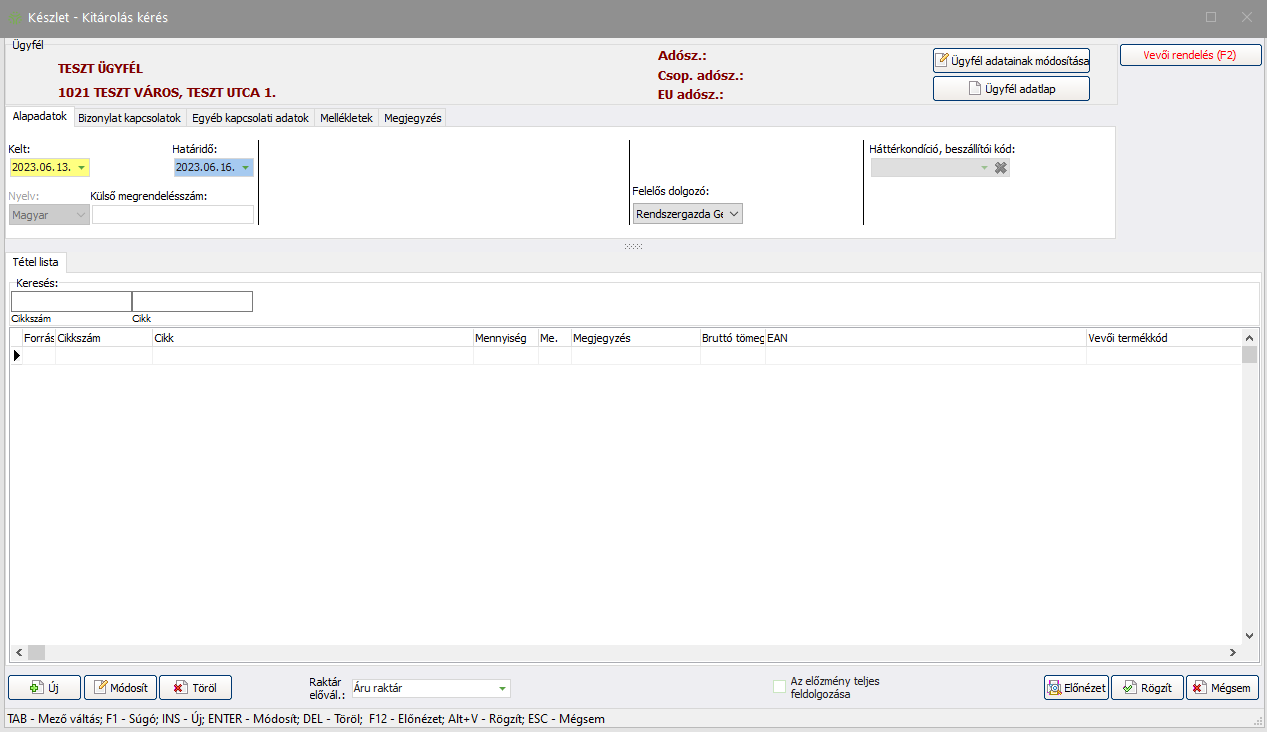Click the red X Töröl delete icon
1267x732 pixels.
coord(179,688)
